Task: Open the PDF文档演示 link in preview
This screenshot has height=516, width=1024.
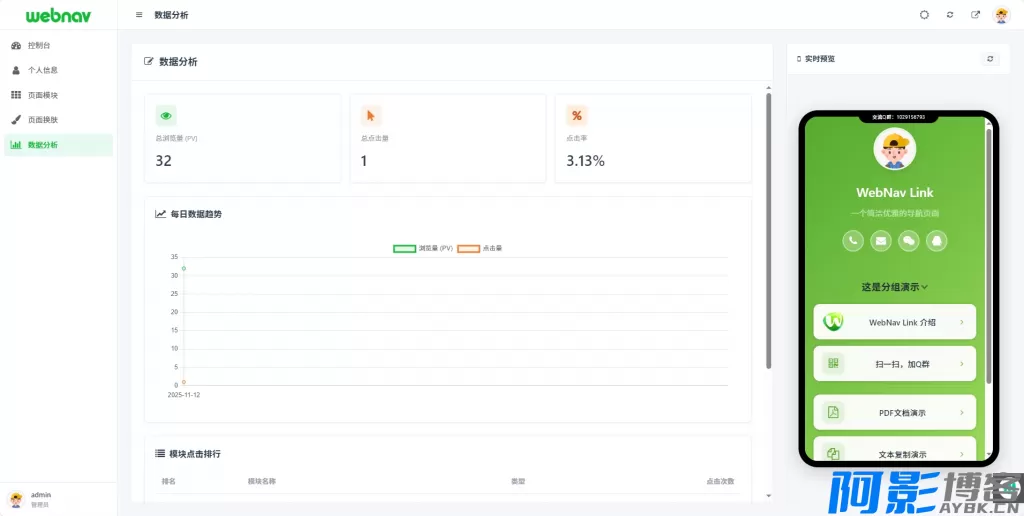Action: pos(894,412)
